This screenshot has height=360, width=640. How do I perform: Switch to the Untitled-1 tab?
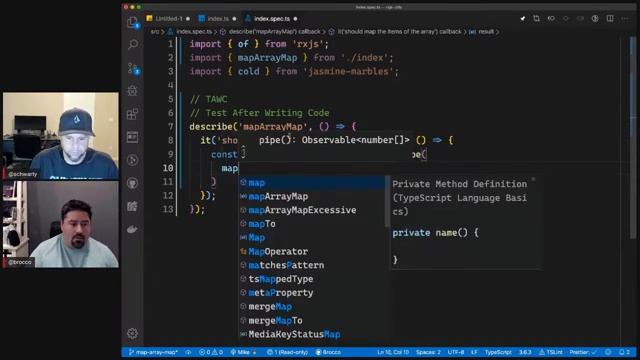(168, 18)
